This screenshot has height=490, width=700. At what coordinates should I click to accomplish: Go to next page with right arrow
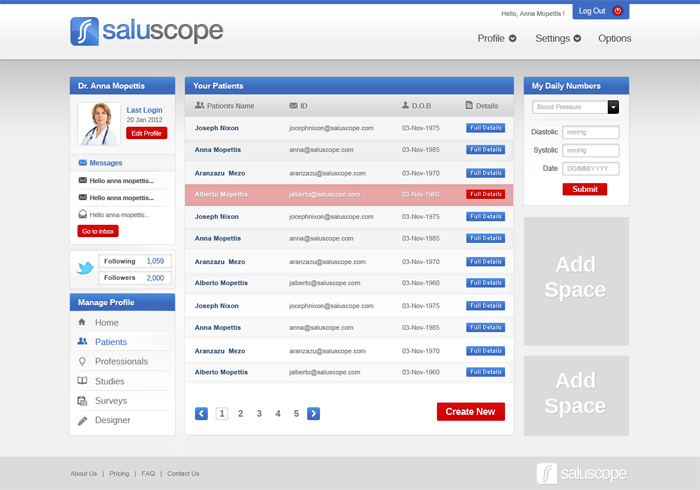[313, 414]
